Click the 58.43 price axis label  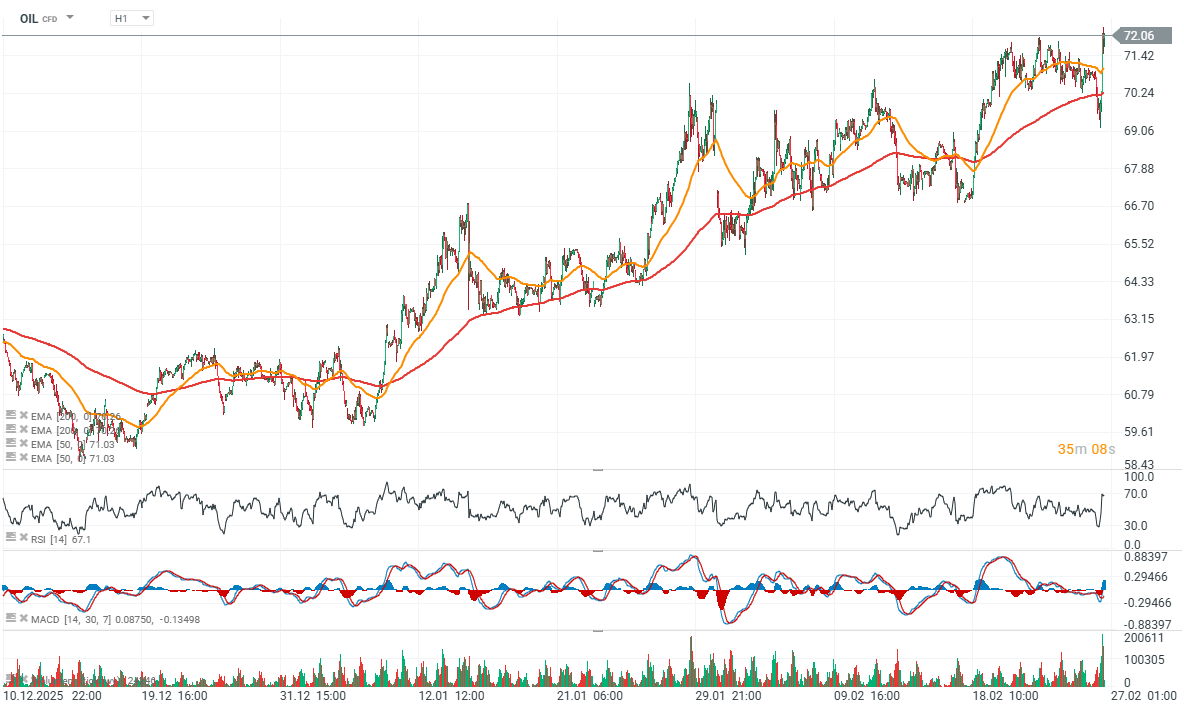tap(1139, 465)
